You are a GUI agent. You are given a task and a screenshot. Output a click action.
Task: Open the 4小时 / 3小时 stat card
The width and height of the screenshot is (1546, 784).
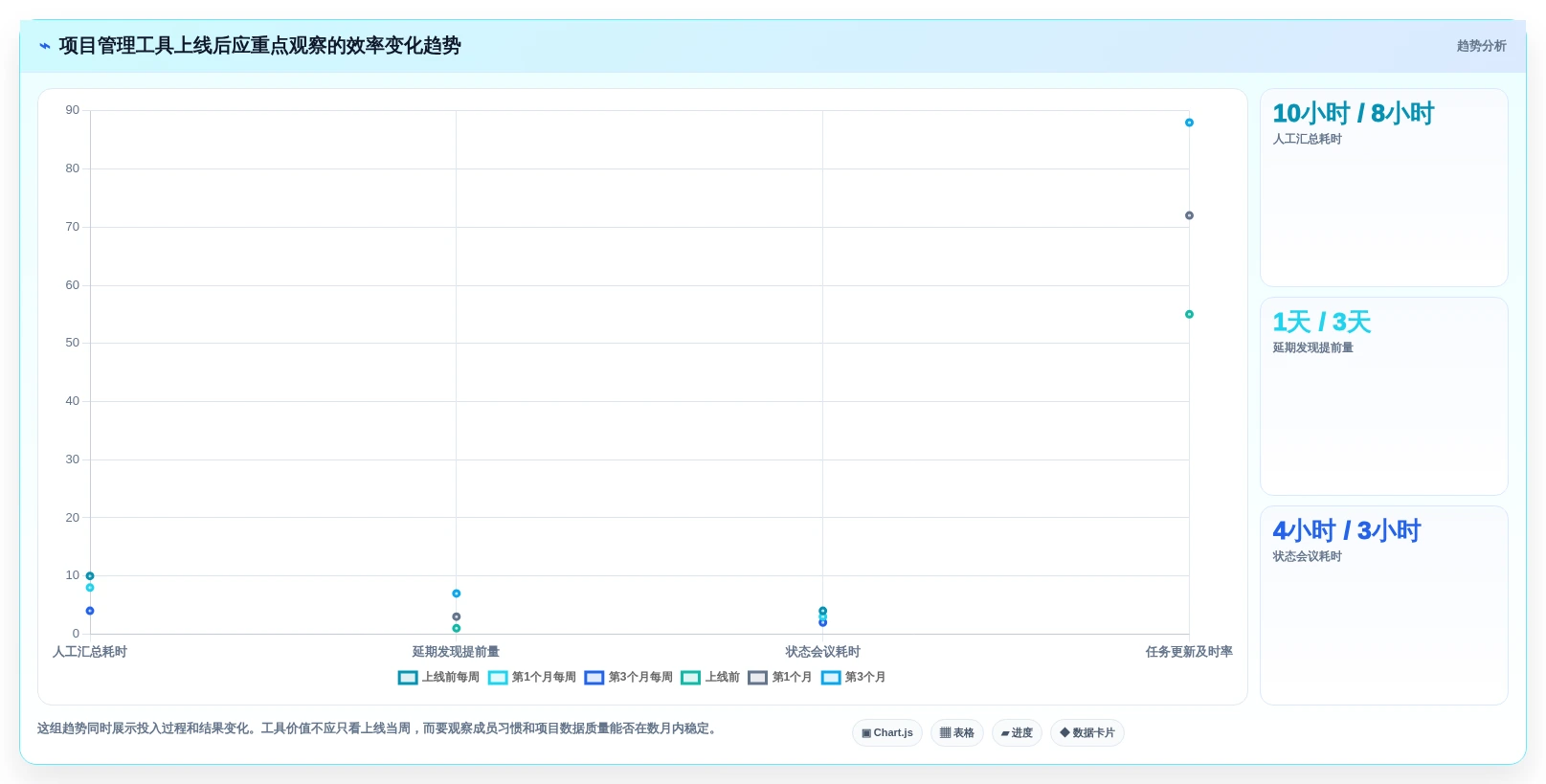(x=1384, y=605)
